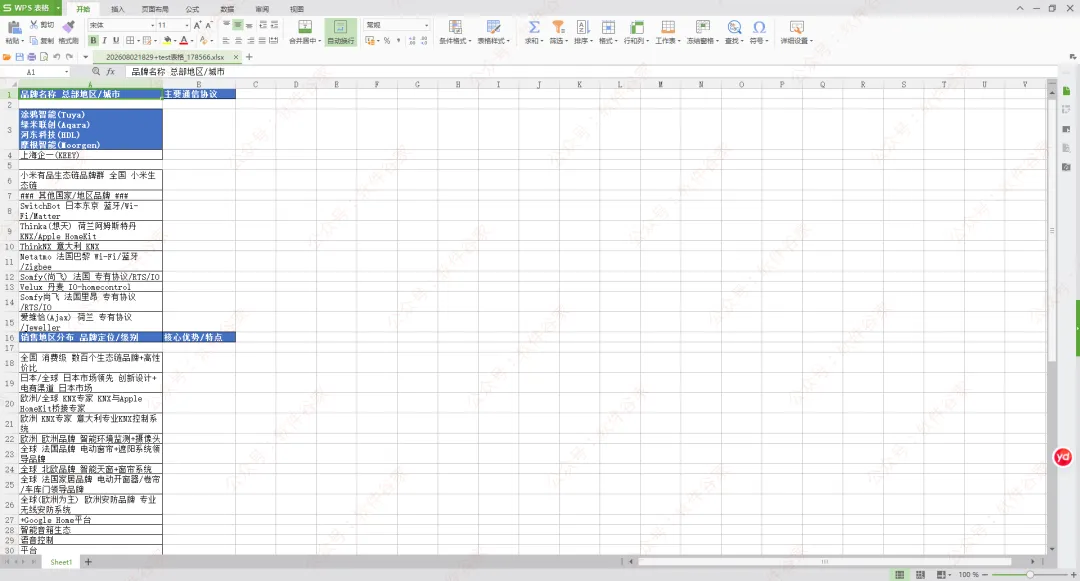Image resolution: width=1080 pixels, height=581 pixels.
Task: Click the Copy (复制) icon
Action: (x=34, y=41)
